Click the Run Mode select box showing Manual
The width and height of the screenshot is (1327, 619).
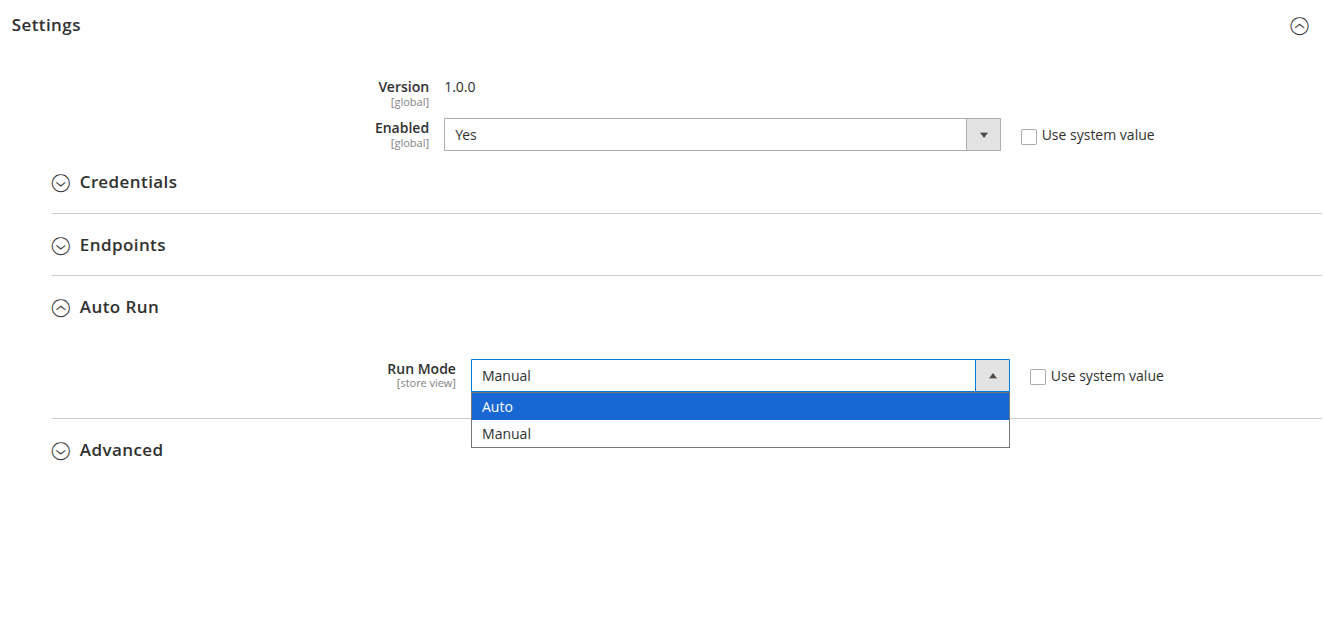pyautogui.click(x=740, y=376)
